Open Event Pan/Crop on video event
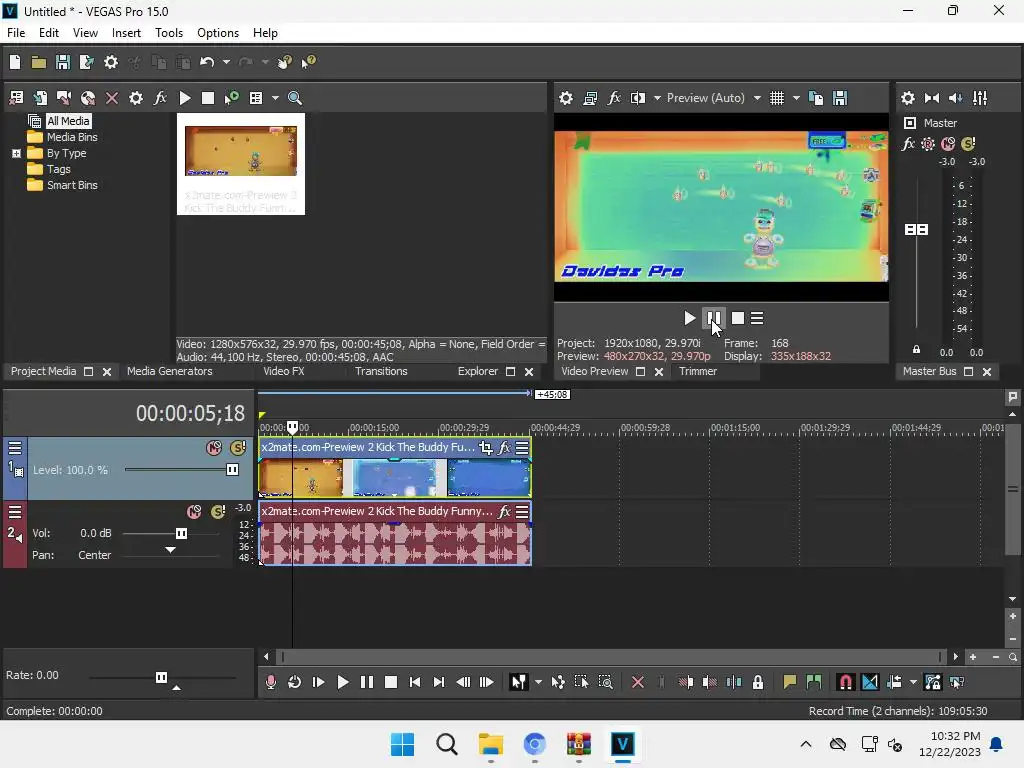 485,447
